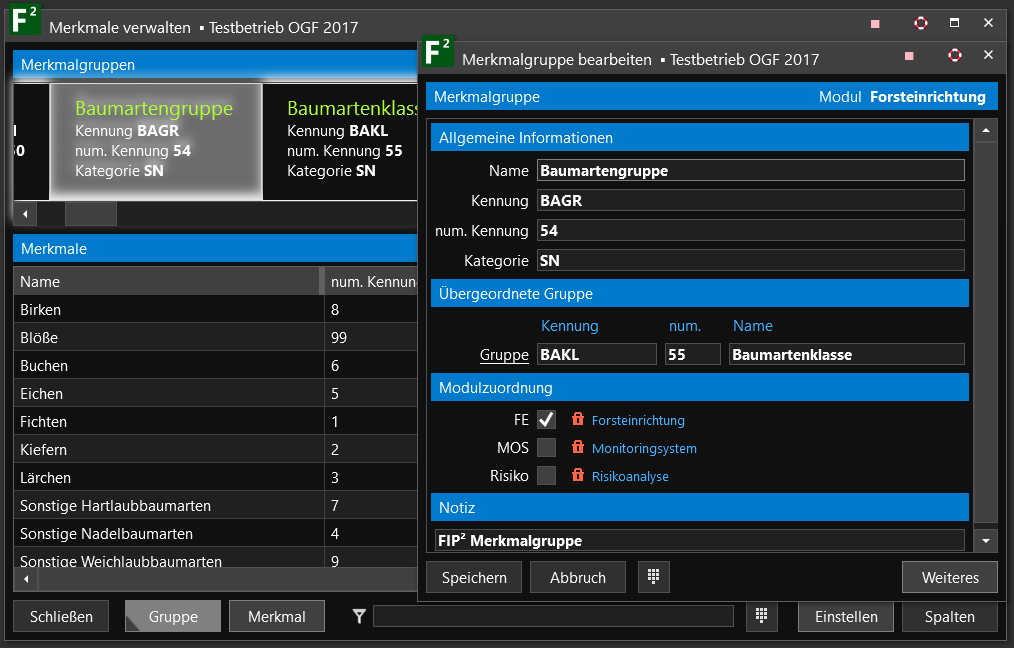1014x648 pixels.
Task: Click into the Name input field
Action: [750, 170]
